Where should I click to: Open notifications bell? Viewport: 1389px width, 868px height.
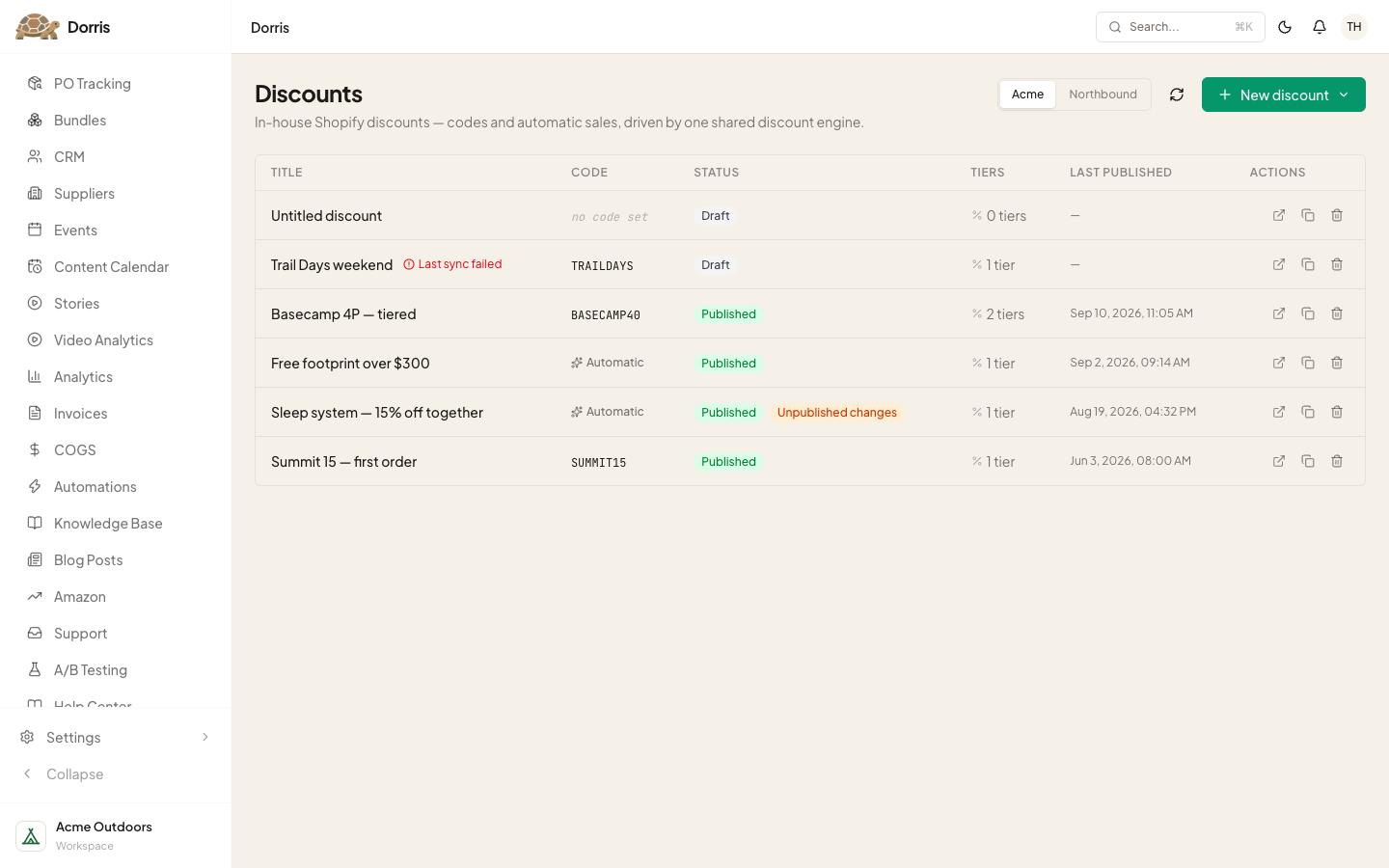(x=1320, y=27)
